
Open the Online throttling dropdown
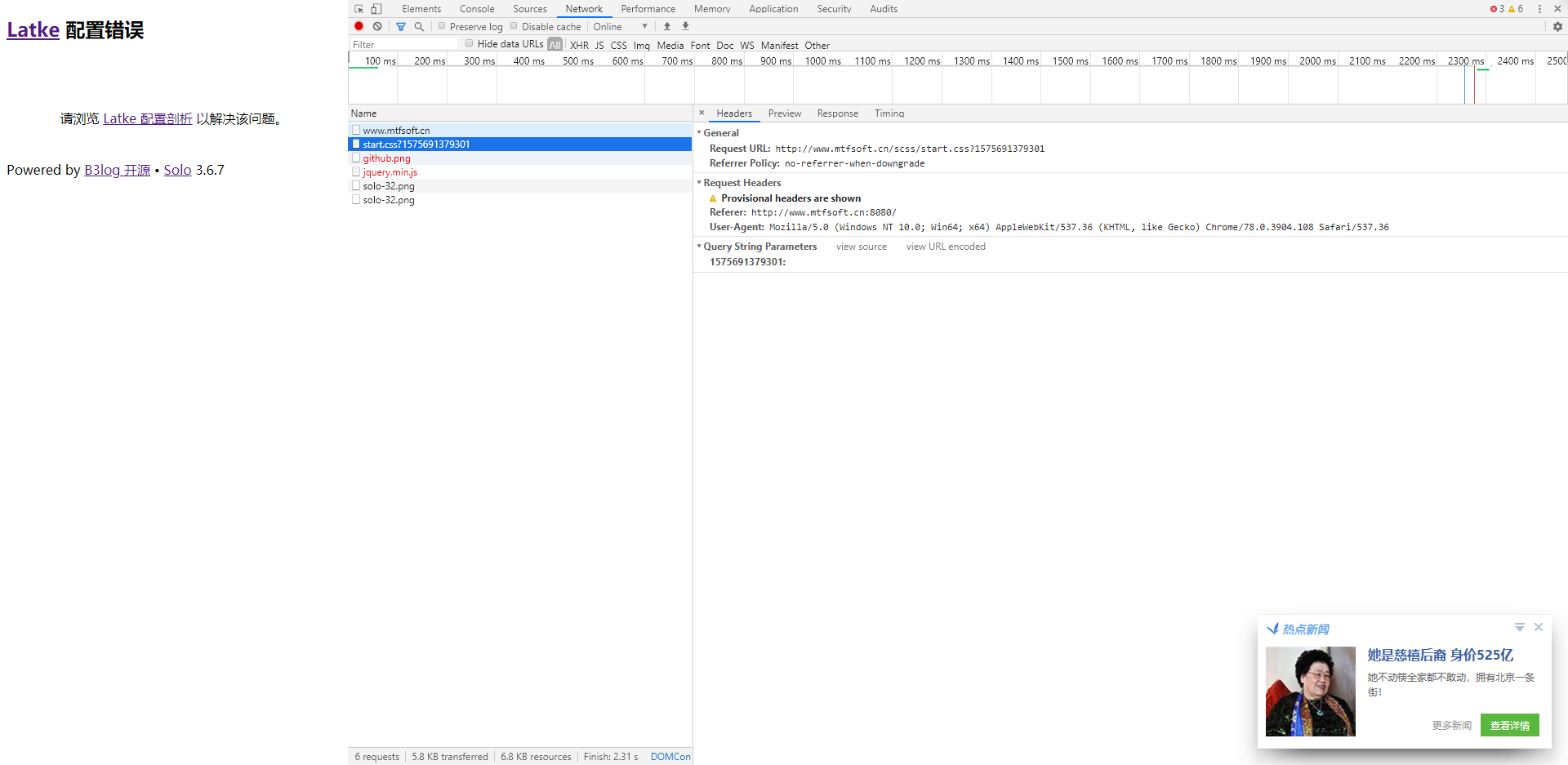click(x=620, y=26)
